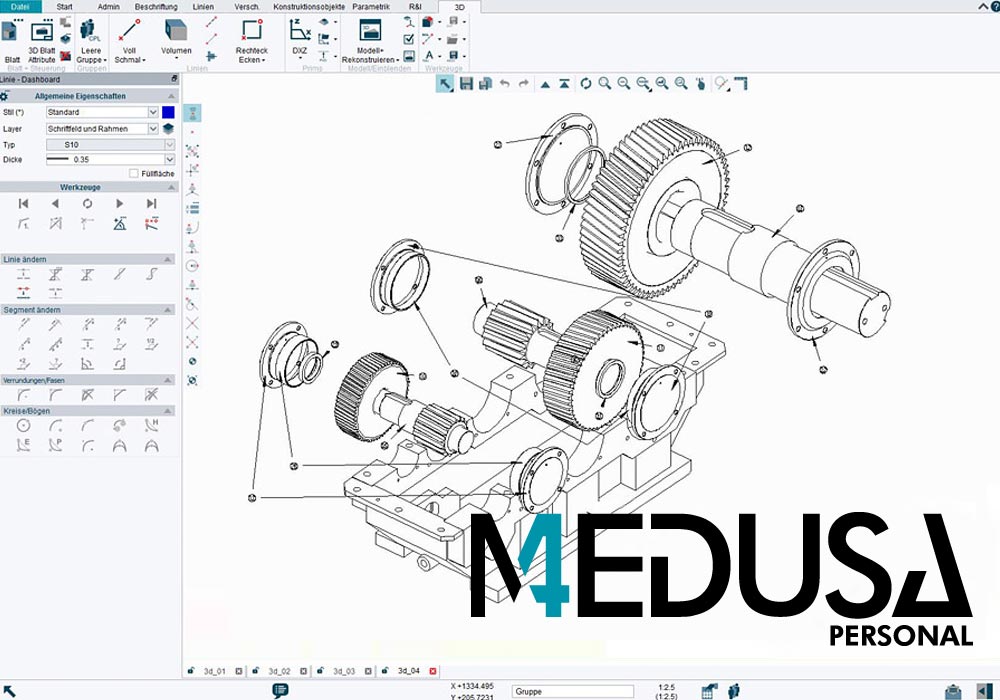Screen dimensions: 1000x700
Task: Switch to the Linien ribbon tab
Action: coord(203,6)
